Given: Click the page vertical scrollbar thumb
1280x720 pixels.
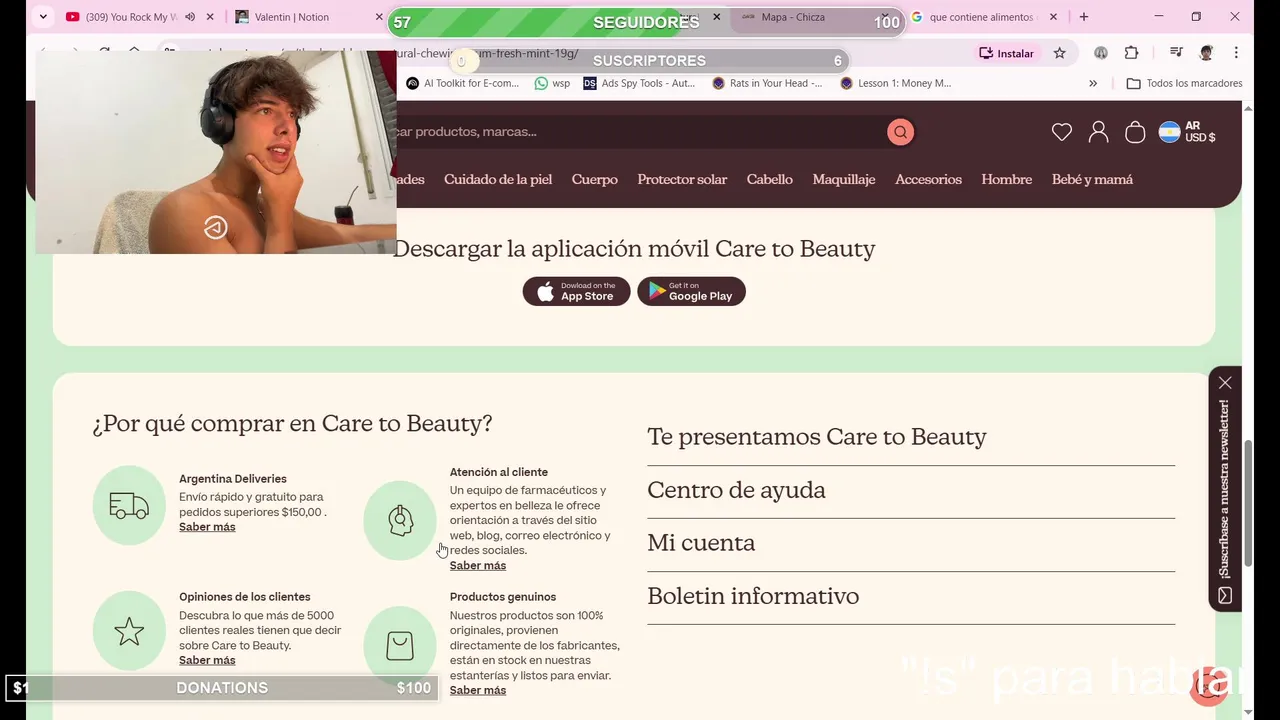Looking at the screenshot, I should [1247, 503].
